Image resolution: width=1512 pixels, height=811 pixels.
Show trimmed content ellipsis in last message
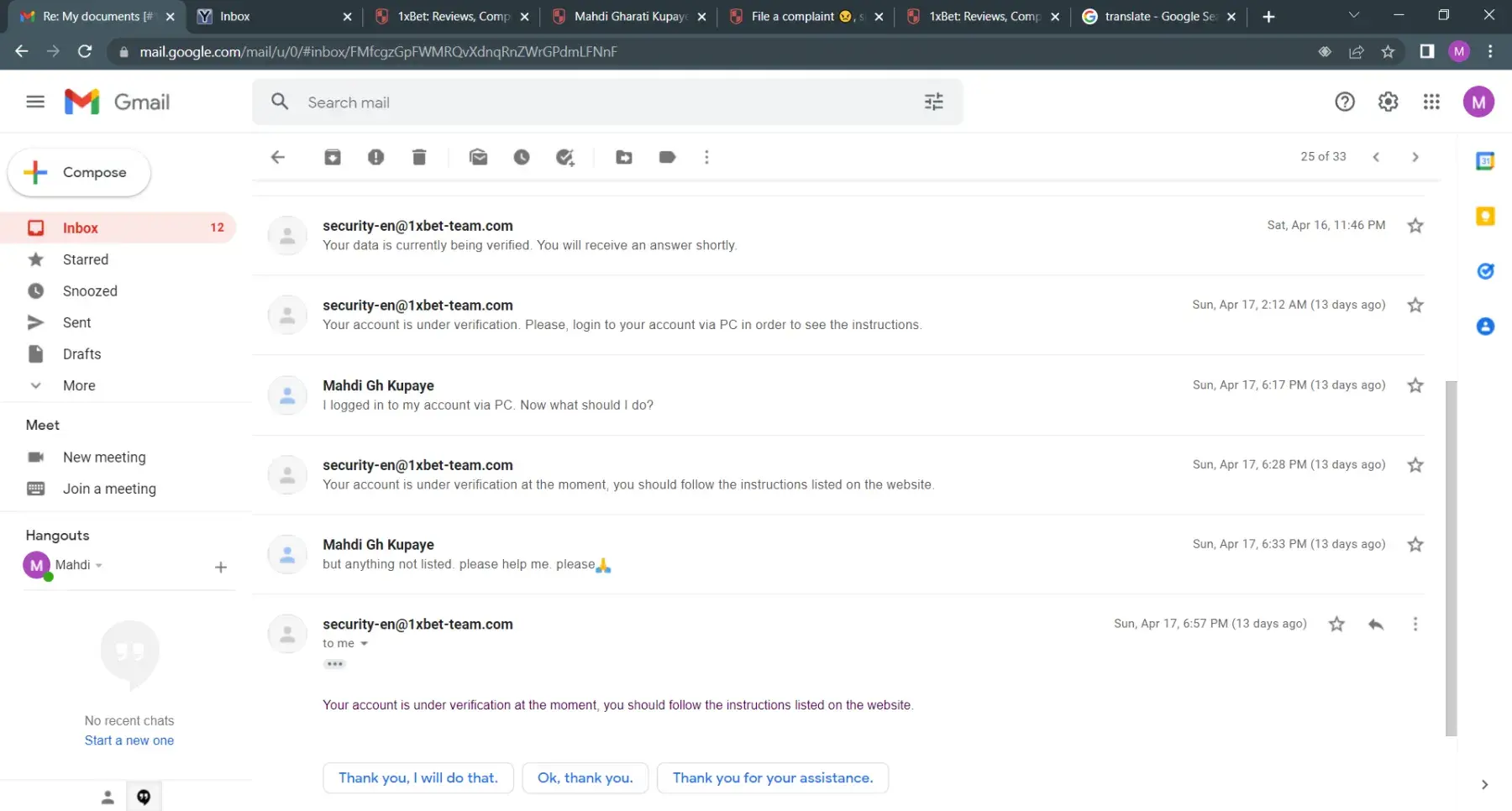334,664
